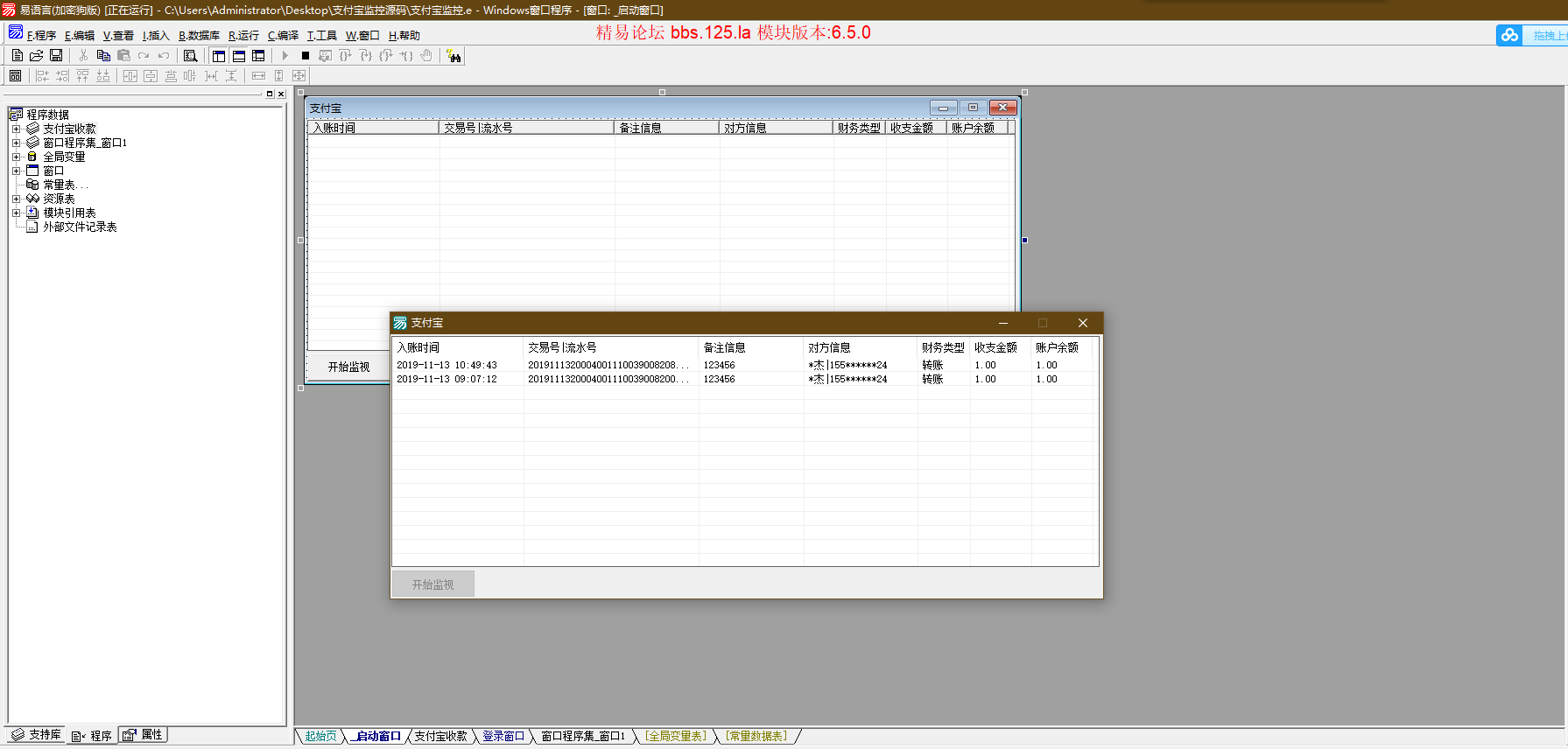This screenshot has width=1568, height=749.
Task: Open the B.数据库 menu
Action: pyautogui.click(x=199, y=35)
